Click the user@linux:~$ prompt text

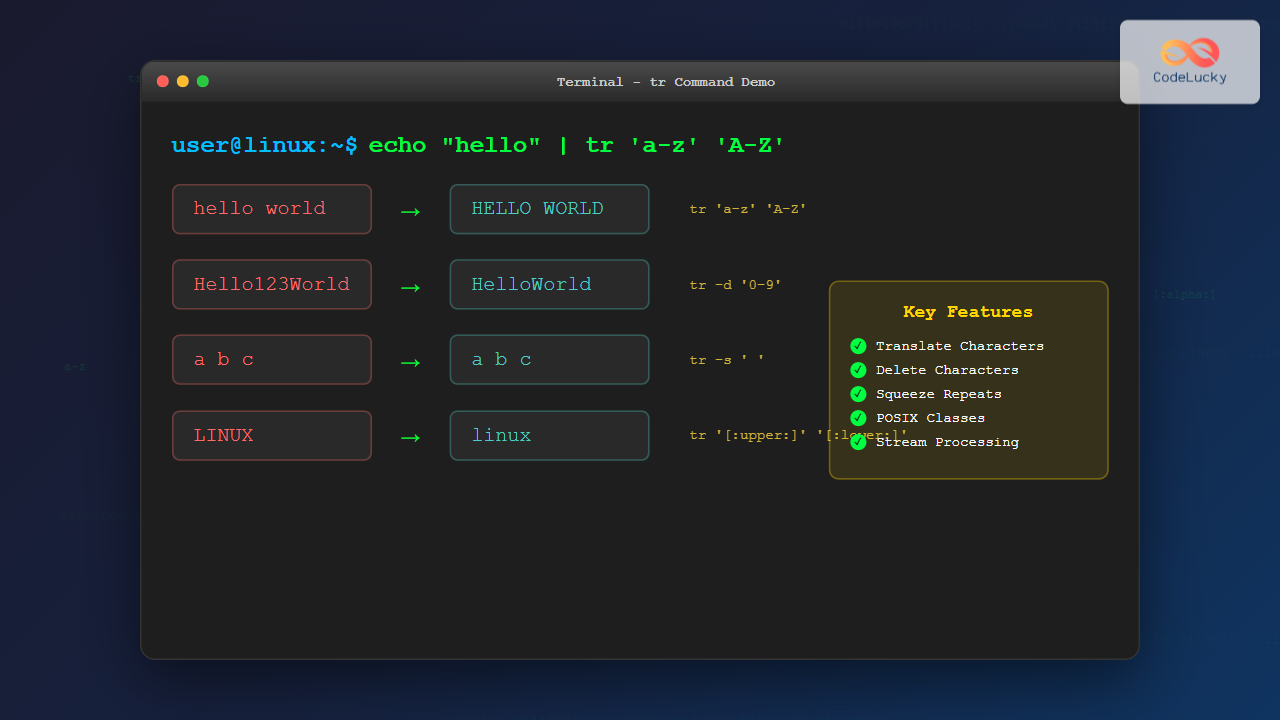click(x=264, y=145)
